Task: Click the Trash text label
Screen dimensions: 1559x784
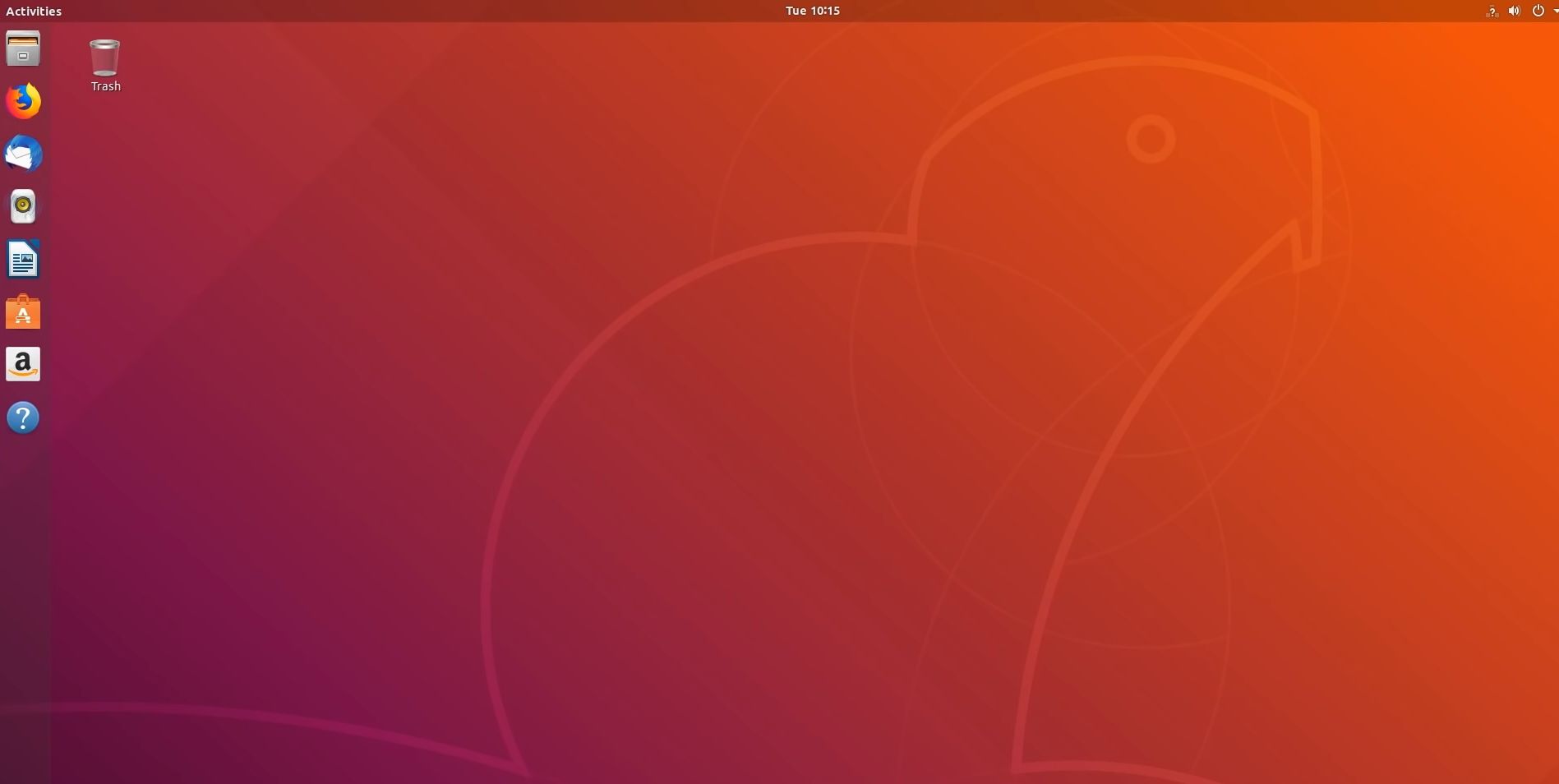Action: click(x=105, y=86)
